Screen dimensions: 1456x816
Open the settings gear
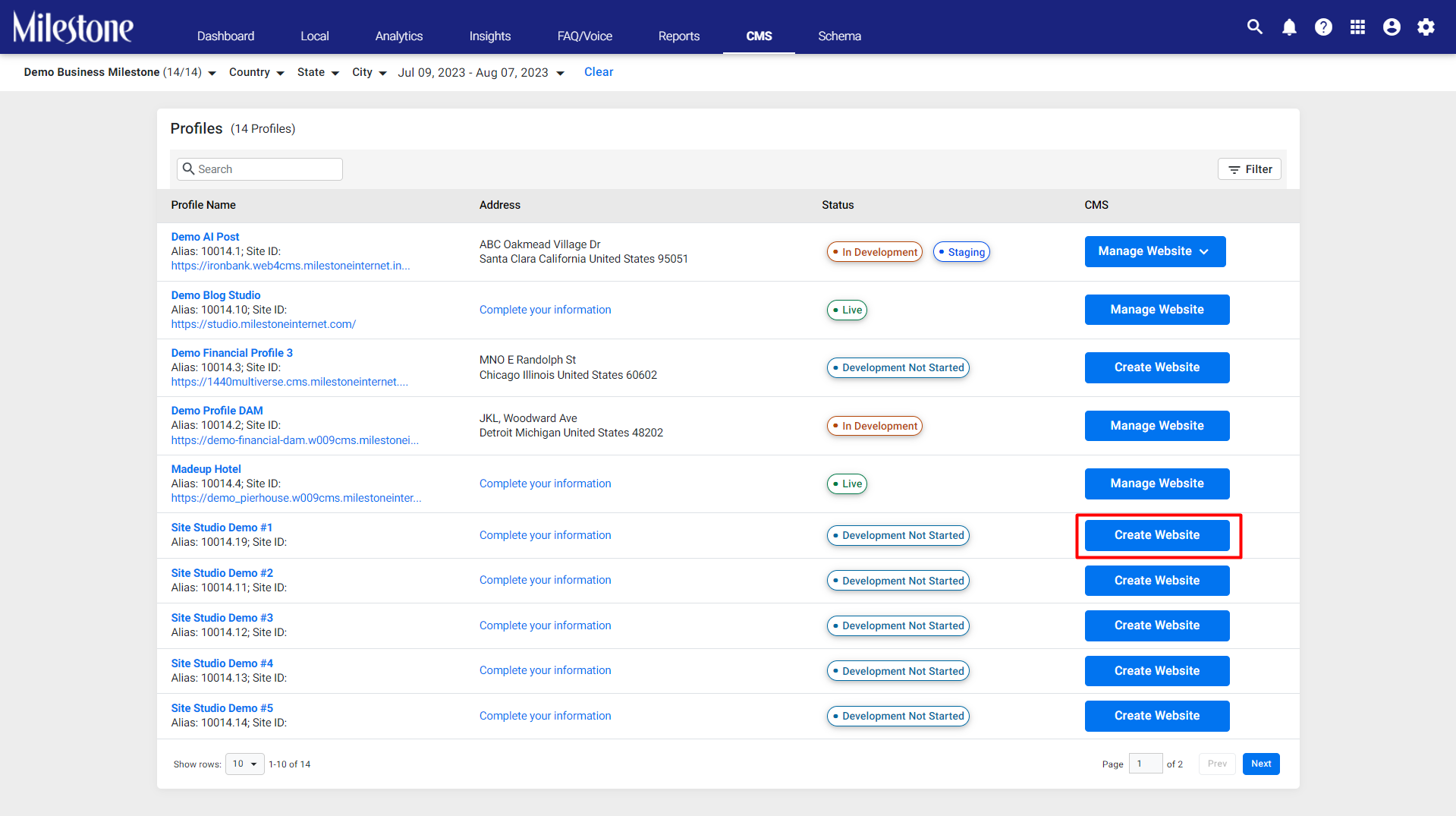pos(1426,27)
